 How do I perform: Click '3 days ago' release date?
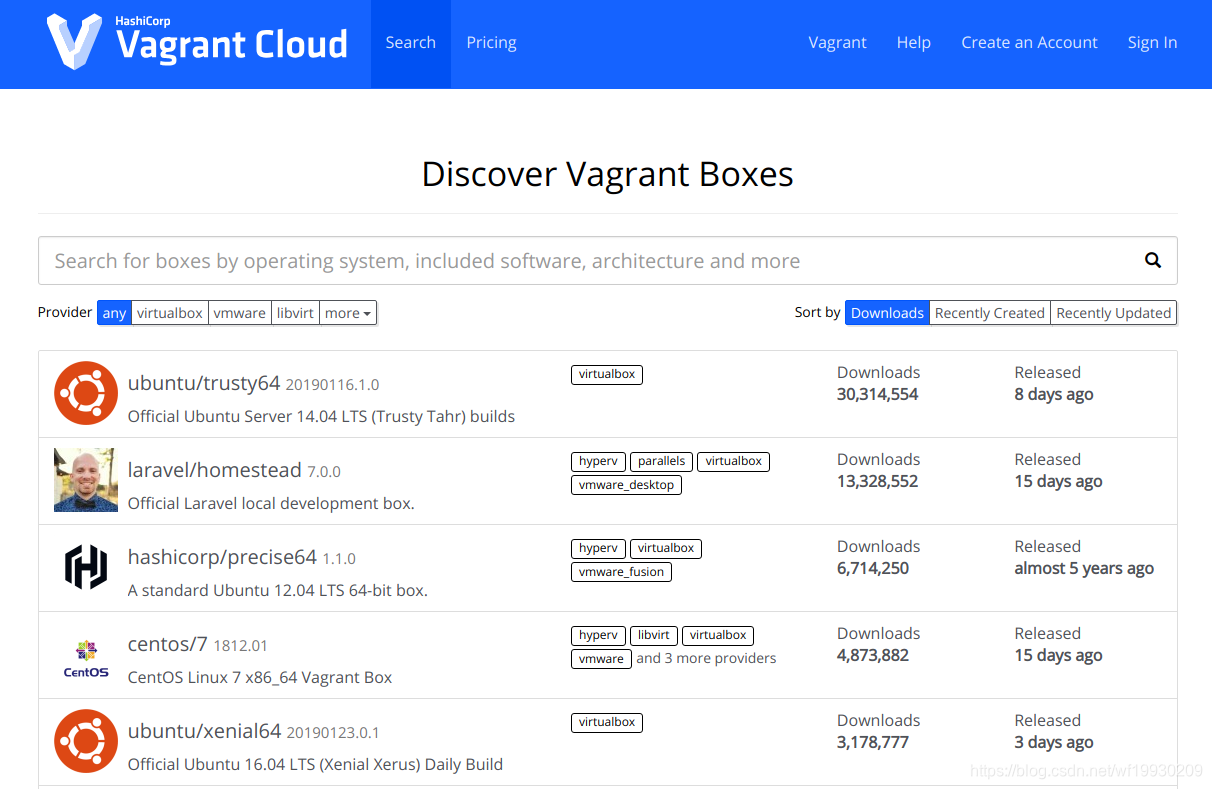pyautogui.click(x=1054, y=742)
